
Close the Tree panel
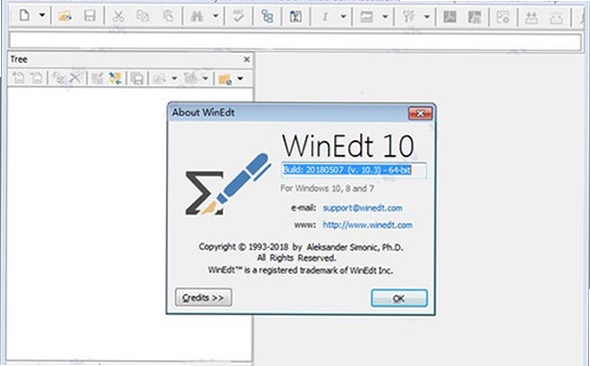pyautogui.click(x=247, y=59)
